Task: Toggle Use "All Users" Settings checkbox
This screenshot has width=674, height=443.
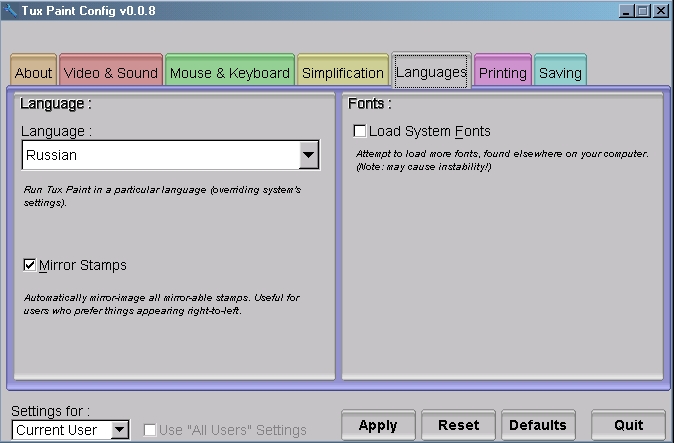Action: pyautogui.click(x=150, y=430)
